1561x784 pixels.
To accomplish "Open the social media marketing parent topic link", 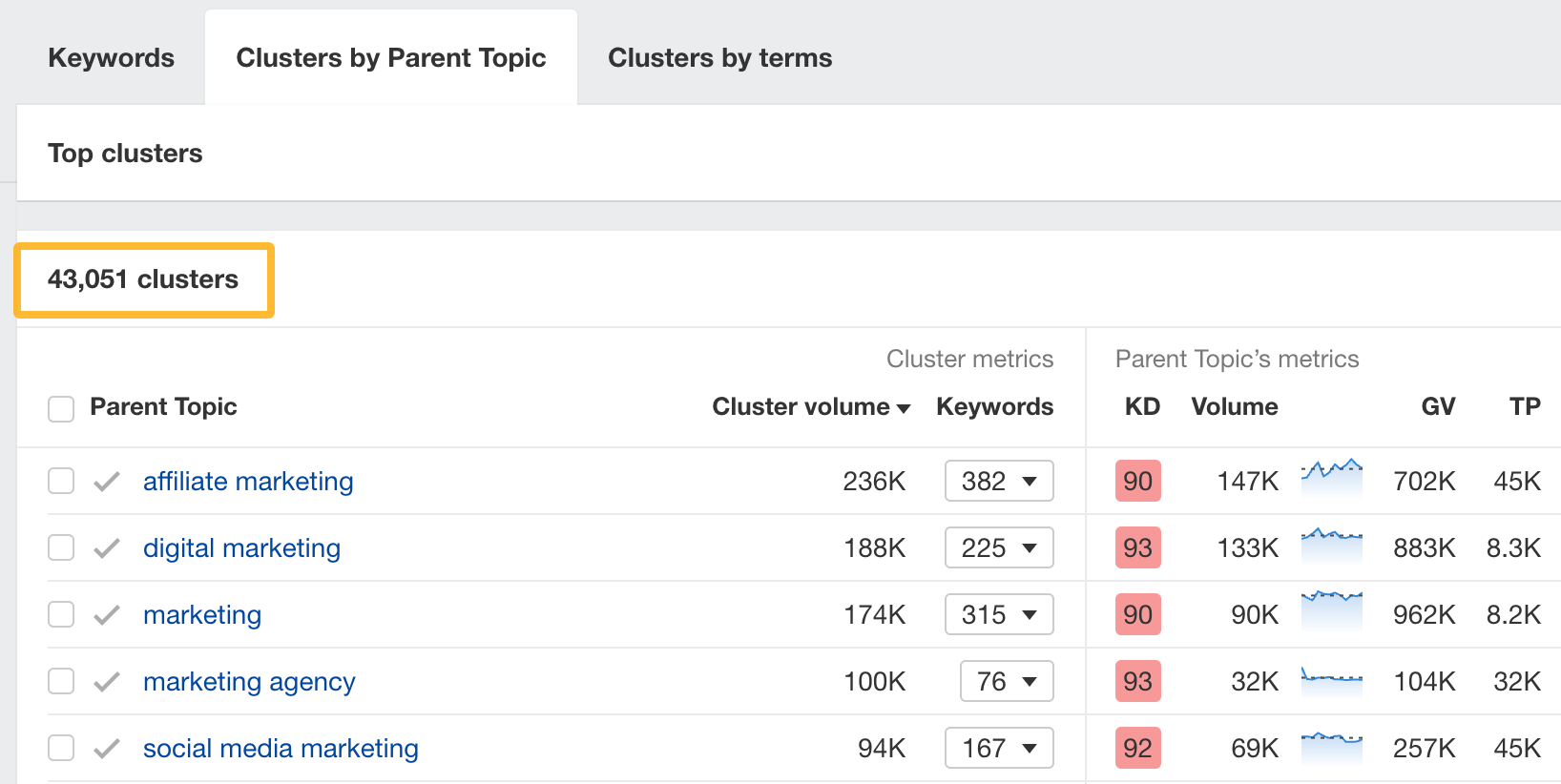I will (x=281, y=749).
